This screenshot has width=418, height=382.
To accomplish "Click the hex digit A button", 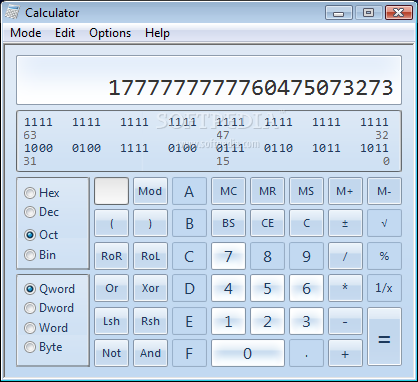I will [x=189, y=191].
